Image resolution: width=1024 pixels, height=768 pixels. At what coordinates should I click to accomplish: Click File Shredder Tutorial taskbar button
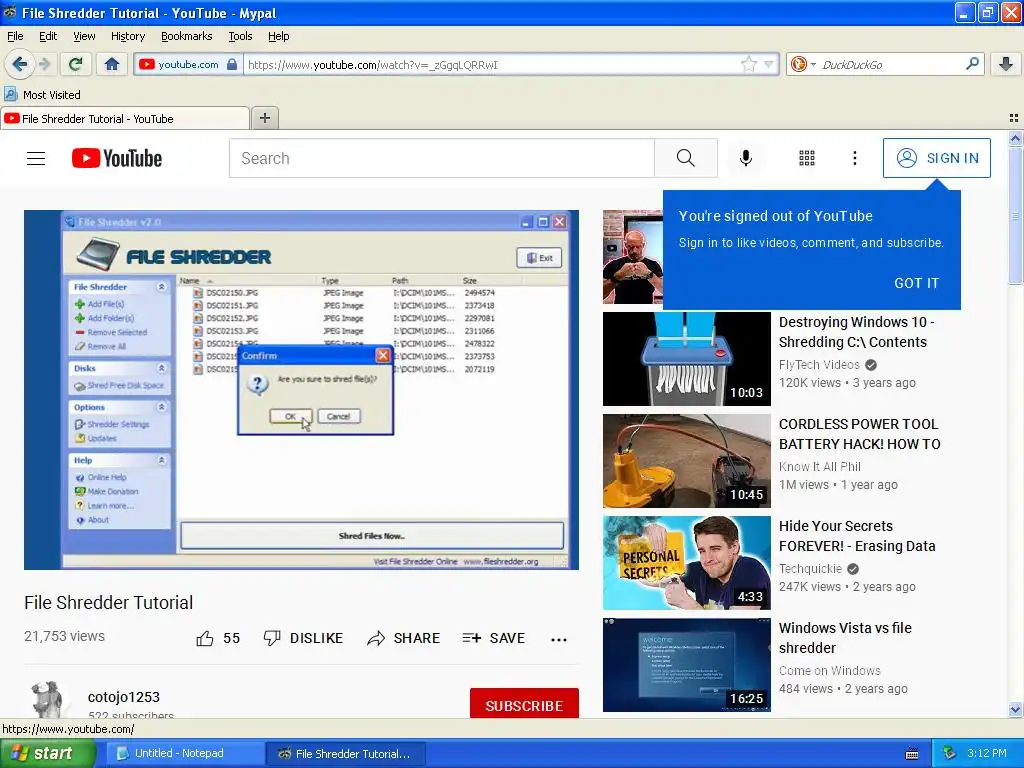click(x=345, y=753)
